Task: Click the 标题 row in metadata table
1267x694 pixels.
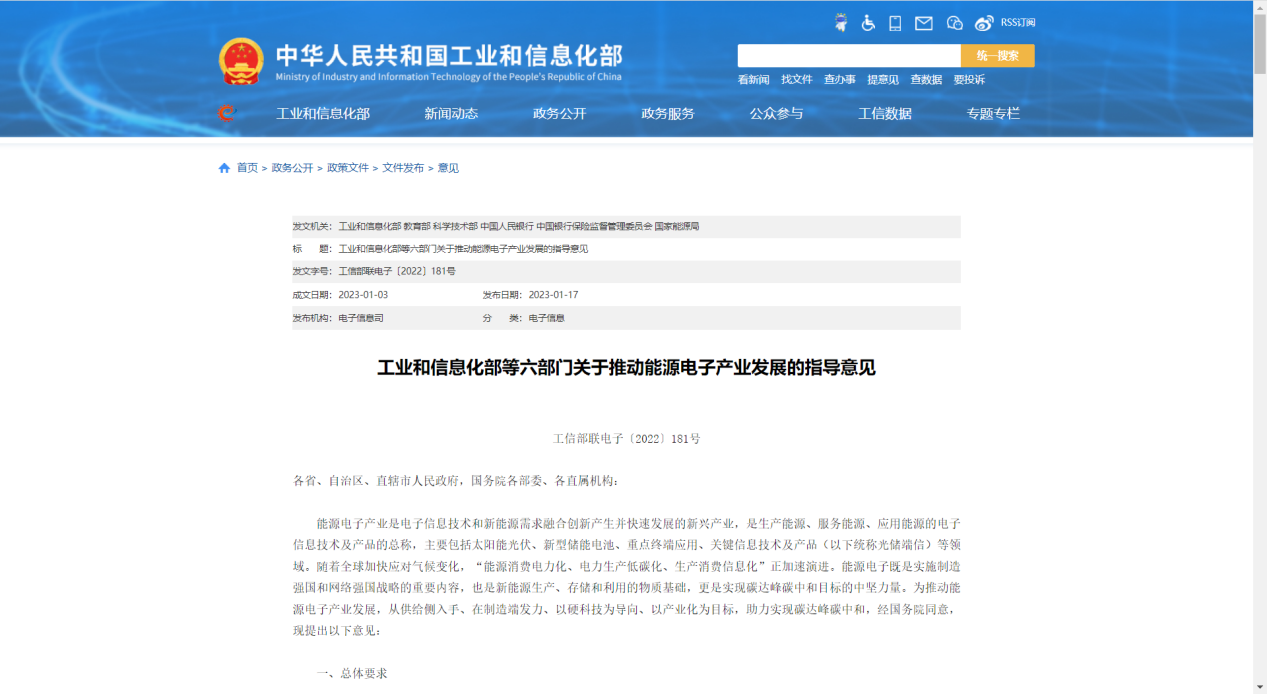Action: pos(626,249)
